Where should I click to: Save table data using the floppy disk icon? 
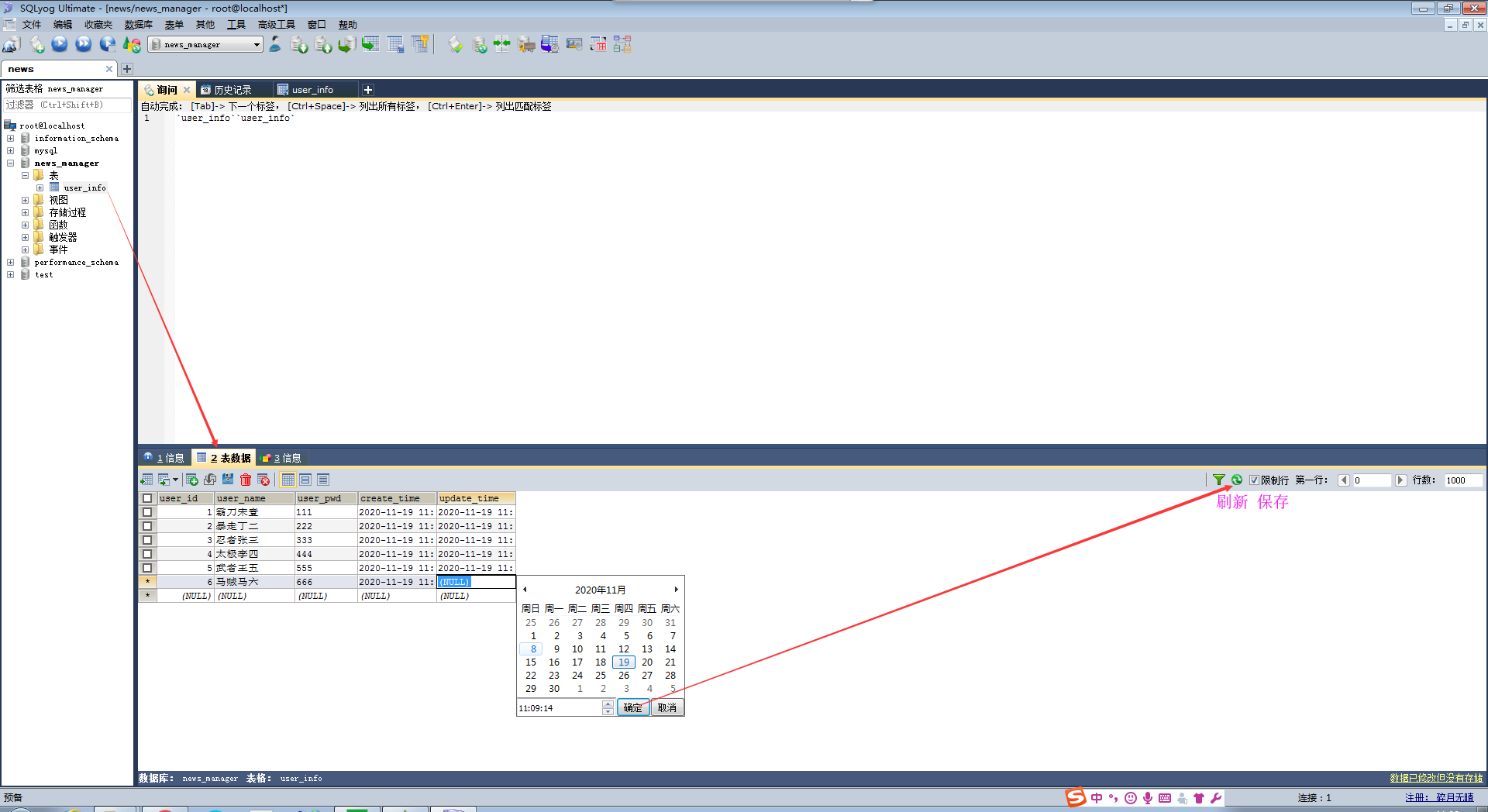[227, 480]
